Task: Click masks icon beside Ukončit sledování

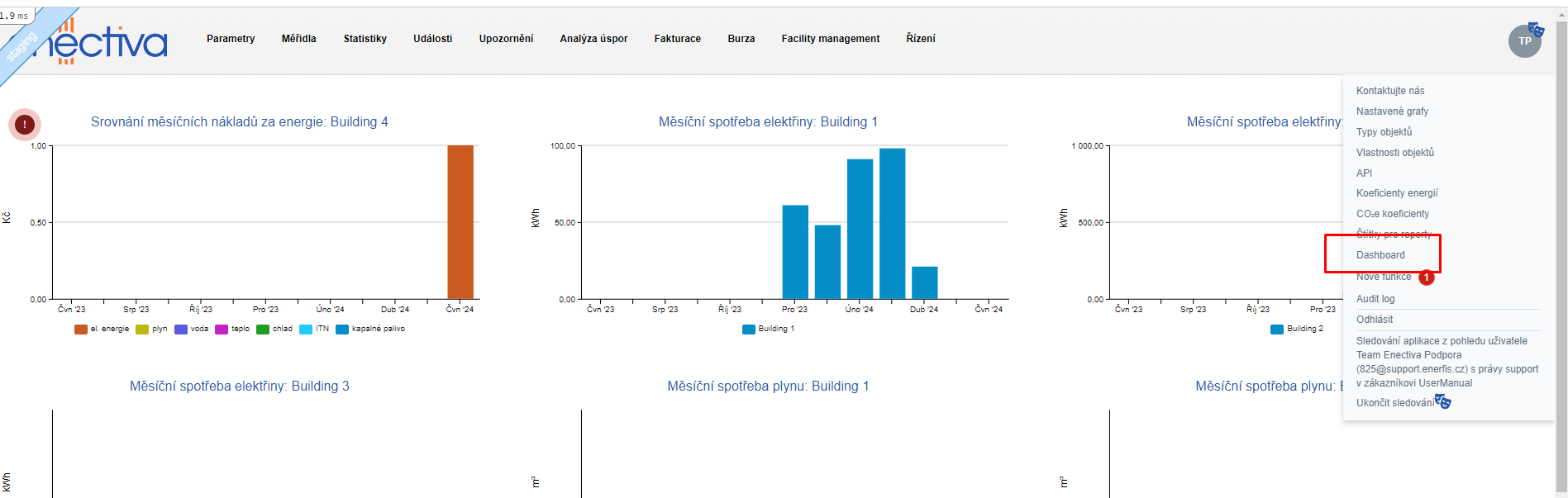Action: pos(1443,402)
